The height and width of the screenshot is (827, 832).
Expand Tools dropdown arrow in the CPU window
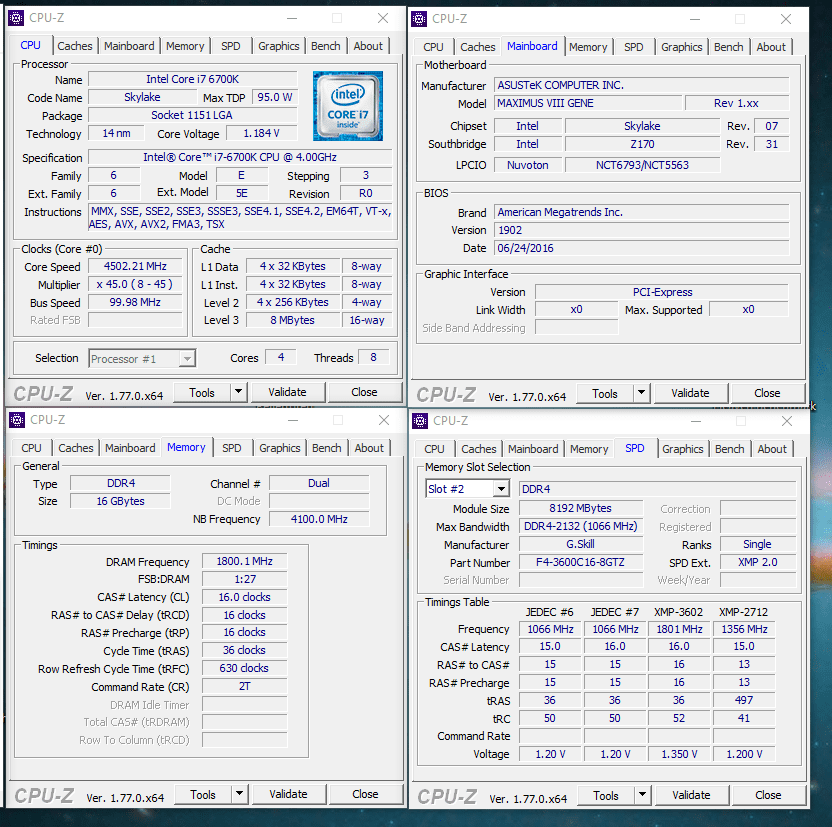(x=239, y=393)
